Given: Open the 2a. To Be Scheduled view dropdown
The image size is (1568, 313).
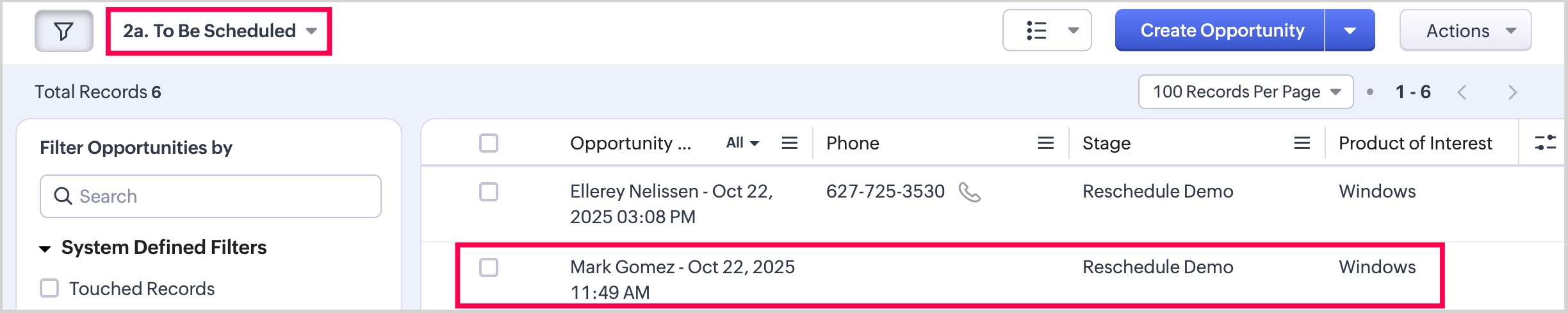Looking at the screenshot, I should [x=219, y=31].
